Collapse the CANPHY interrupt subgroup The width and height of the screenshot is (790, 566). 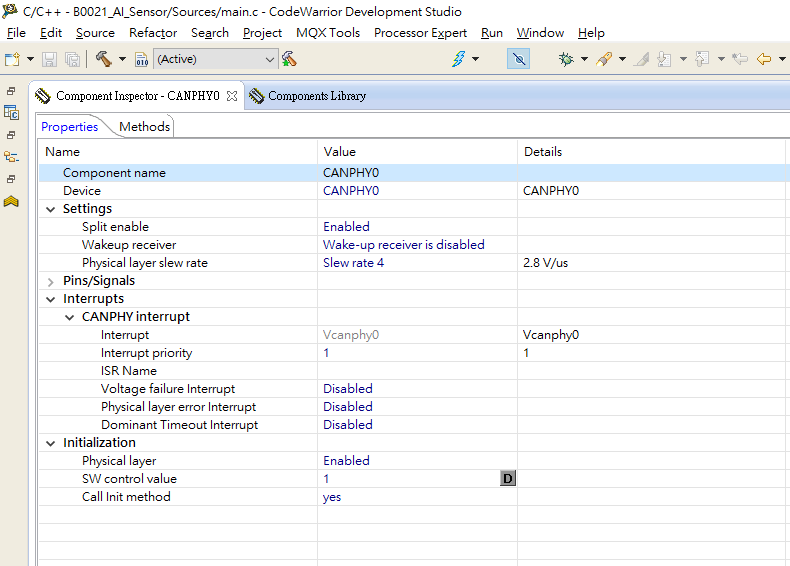click(70, 318)
